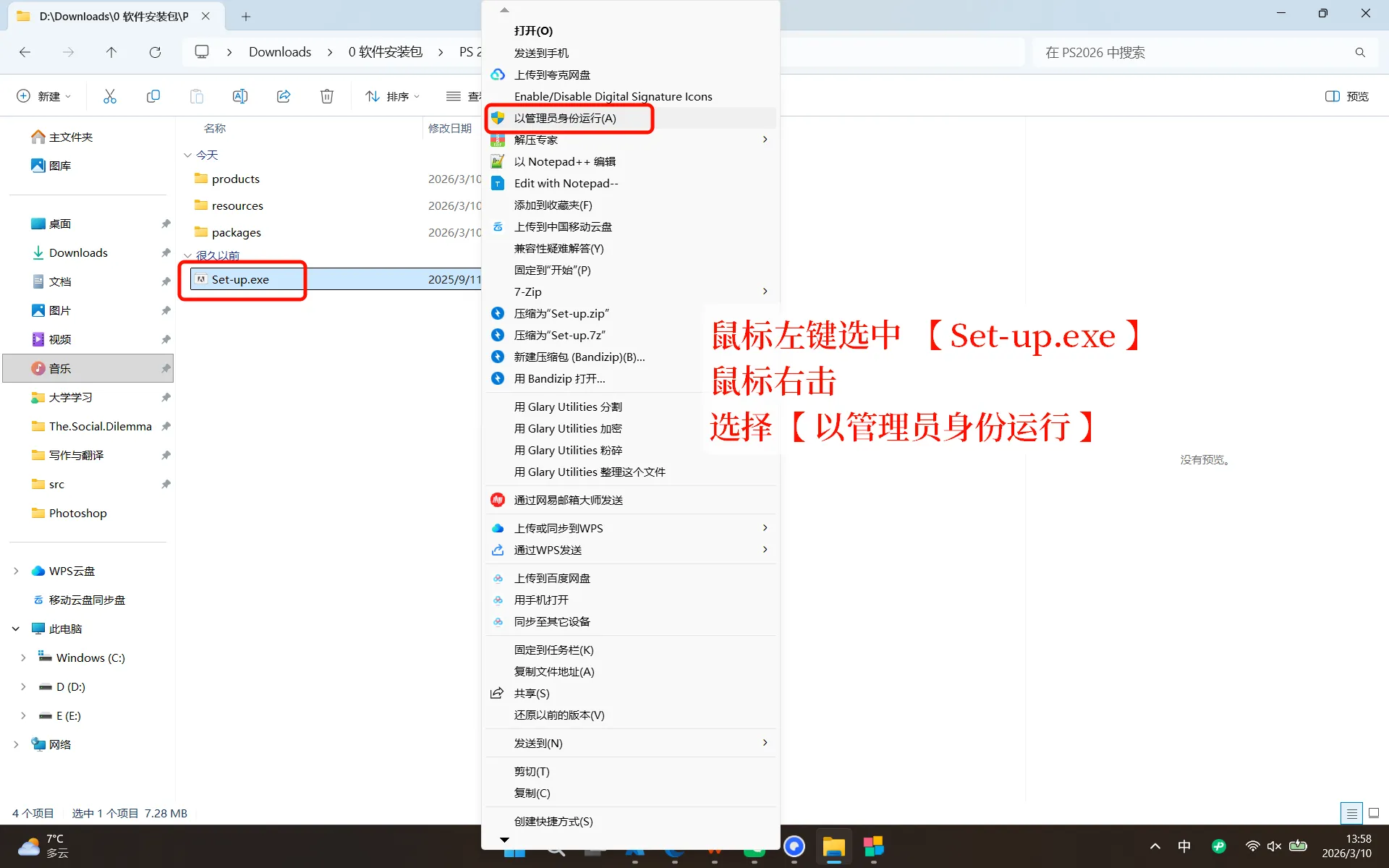Click the back navigation arrow

(x=25, y=52)
